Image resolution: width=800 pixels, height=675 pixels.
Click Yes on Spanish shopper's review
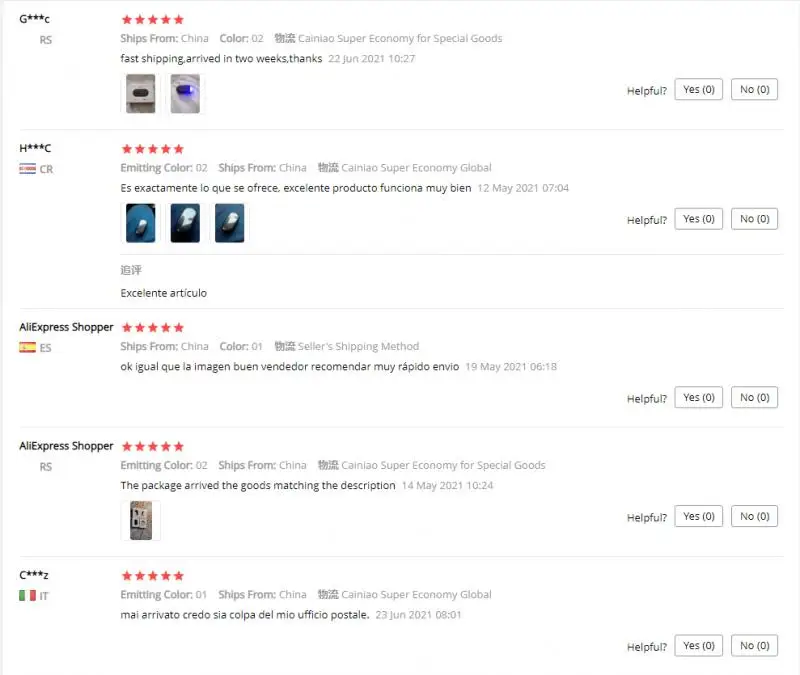698,397
